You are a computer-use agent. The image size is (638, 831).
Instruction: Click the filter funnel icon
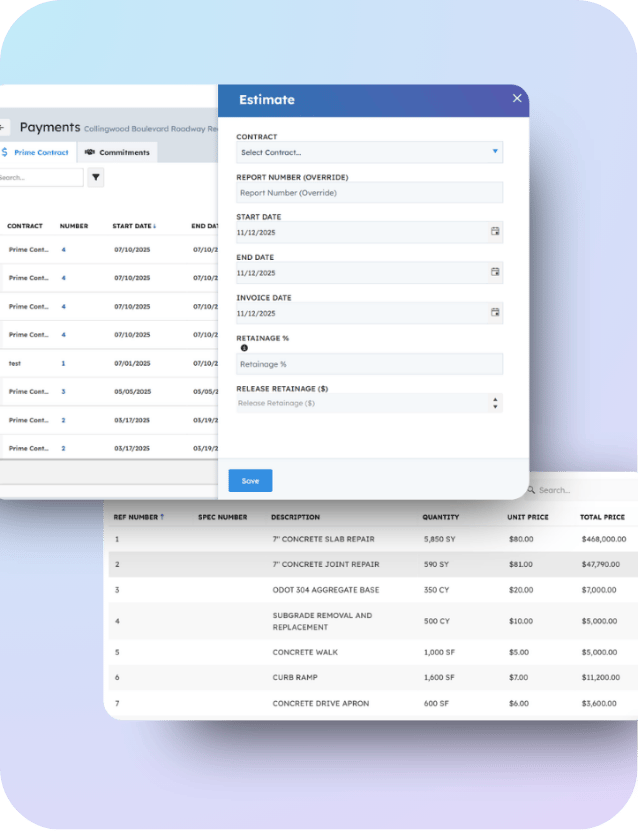pos(96,178)
